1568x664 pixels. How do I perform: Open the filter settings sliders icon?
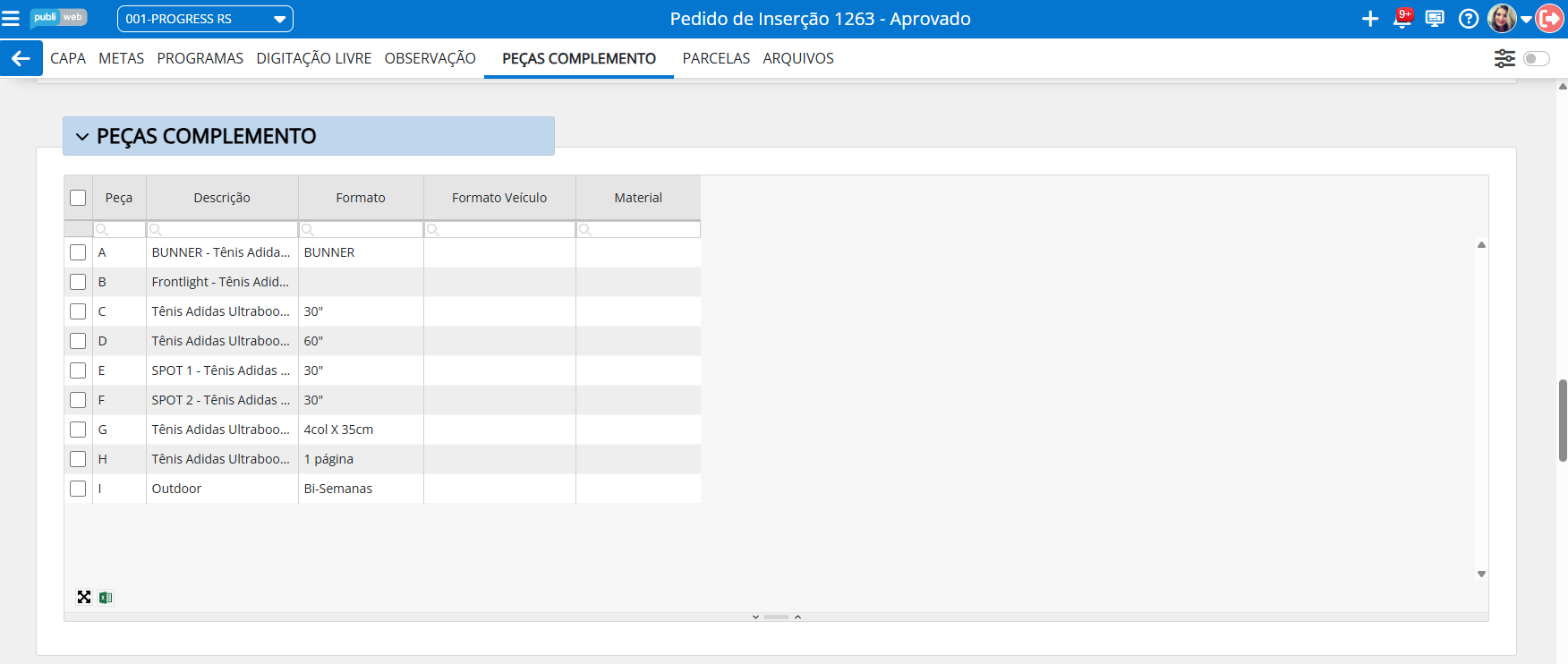click(1504, 58)
